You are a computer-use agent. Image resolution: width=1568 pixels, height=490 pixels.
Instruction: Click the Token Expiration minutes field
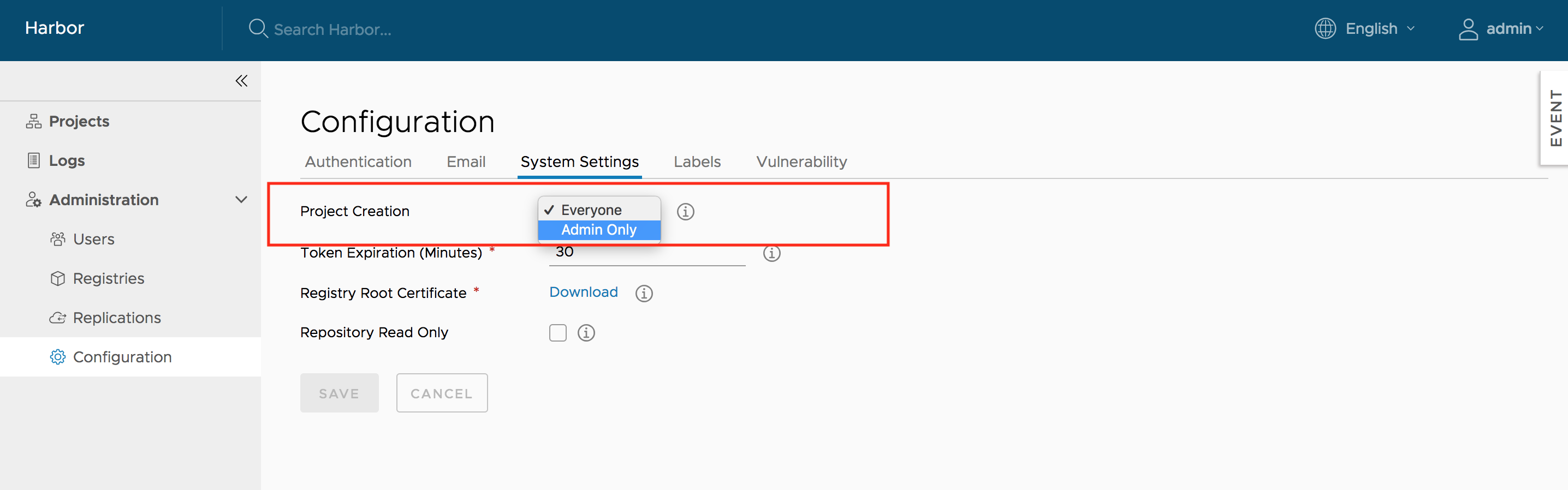point(646,254)
